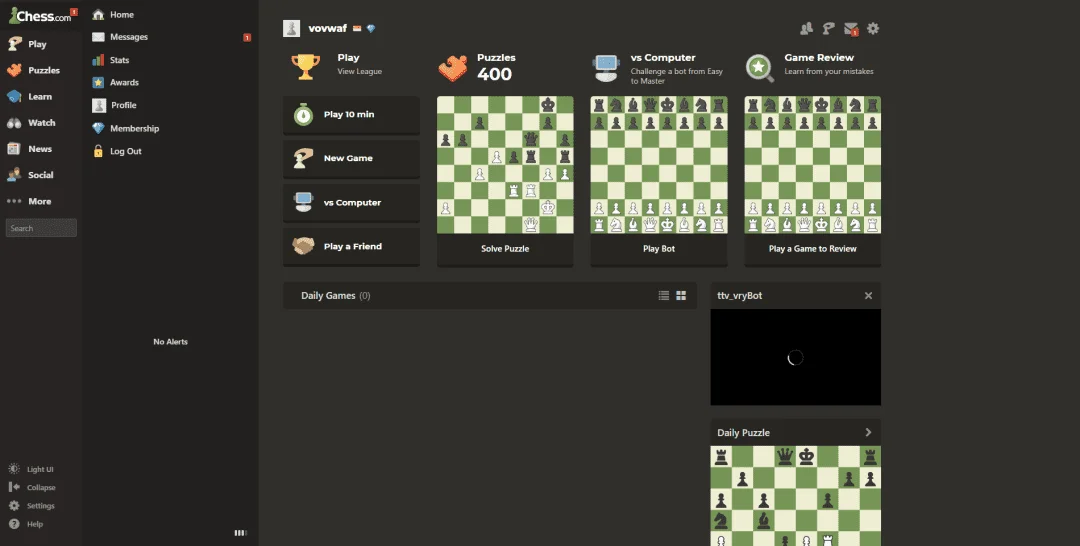Click the Chess.com logo
Viewport: 1080px width, 546px height.
40,16
